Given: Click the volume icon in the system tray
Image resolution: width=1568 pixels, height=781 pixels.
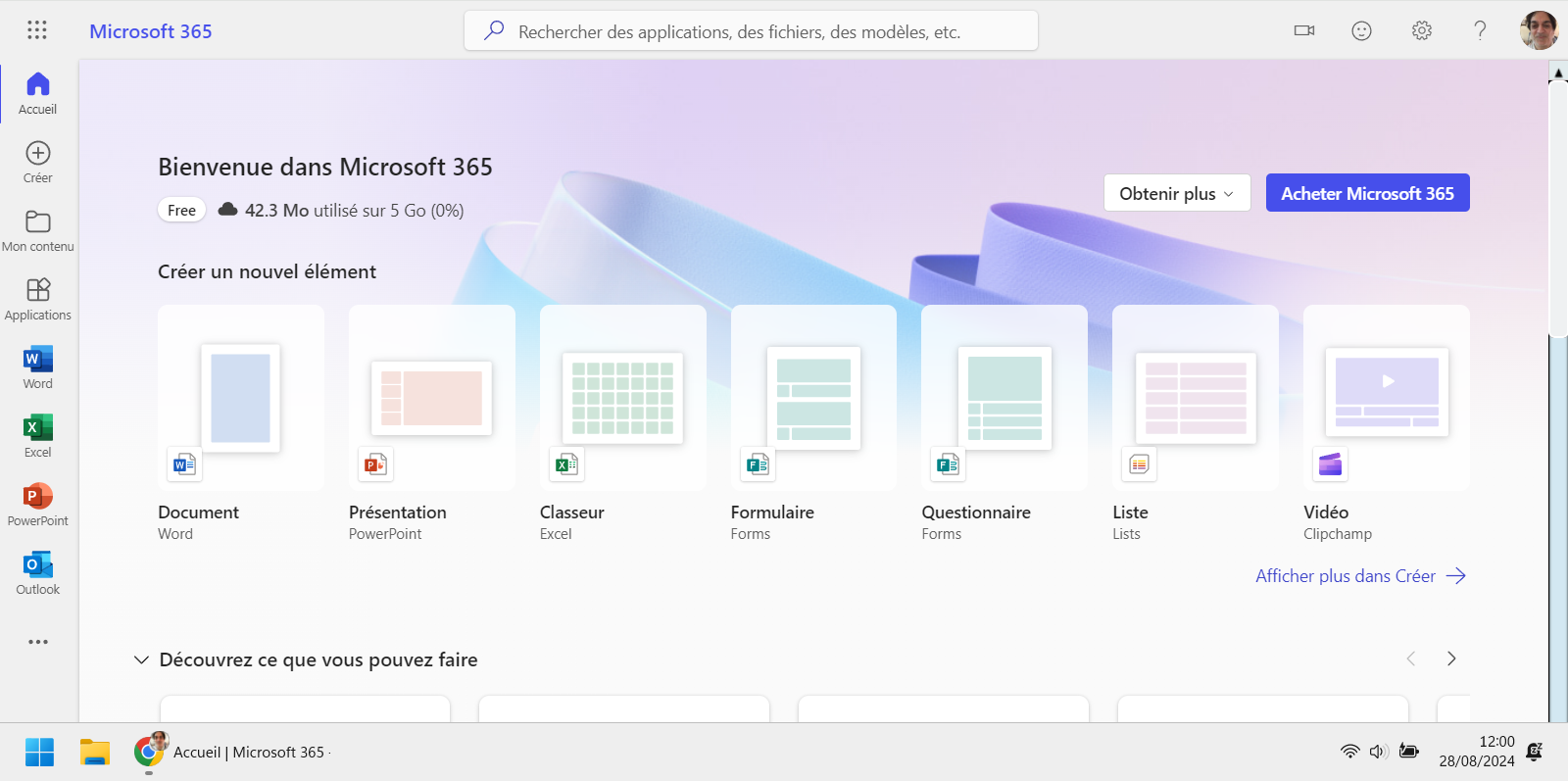Looking at the screenshot, I should (x=1379, y=752).
